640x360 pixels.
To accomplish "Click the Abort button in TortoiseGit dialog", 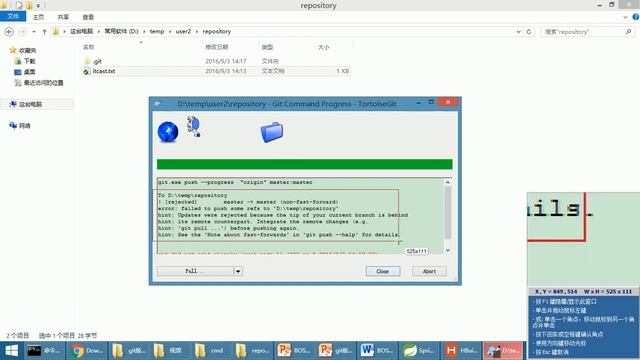I will 429,271.
